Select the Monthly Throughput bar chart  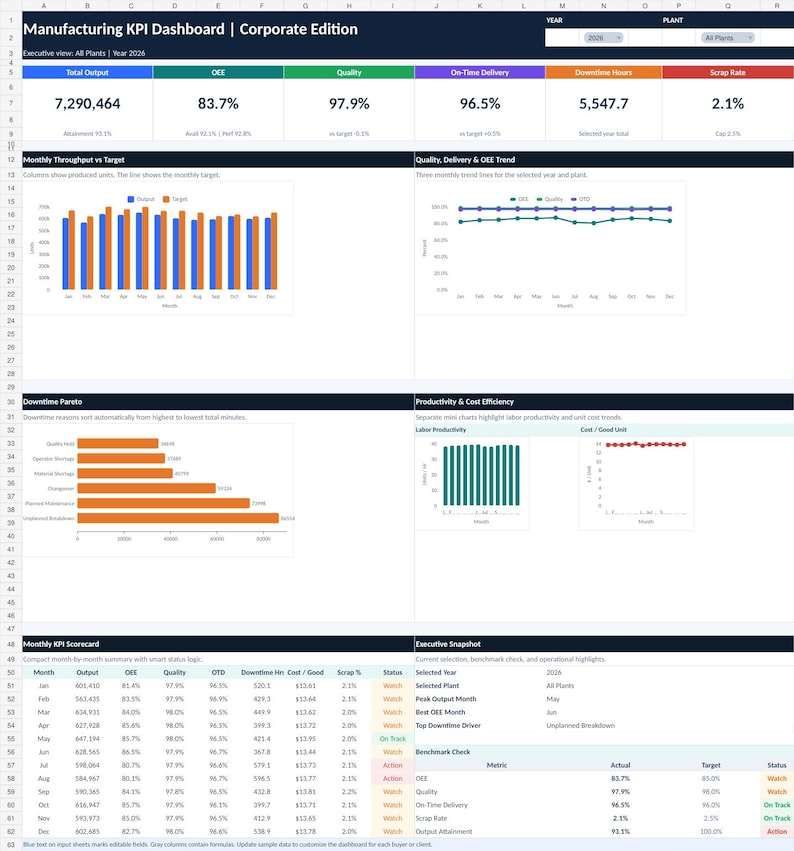point(158,248)
